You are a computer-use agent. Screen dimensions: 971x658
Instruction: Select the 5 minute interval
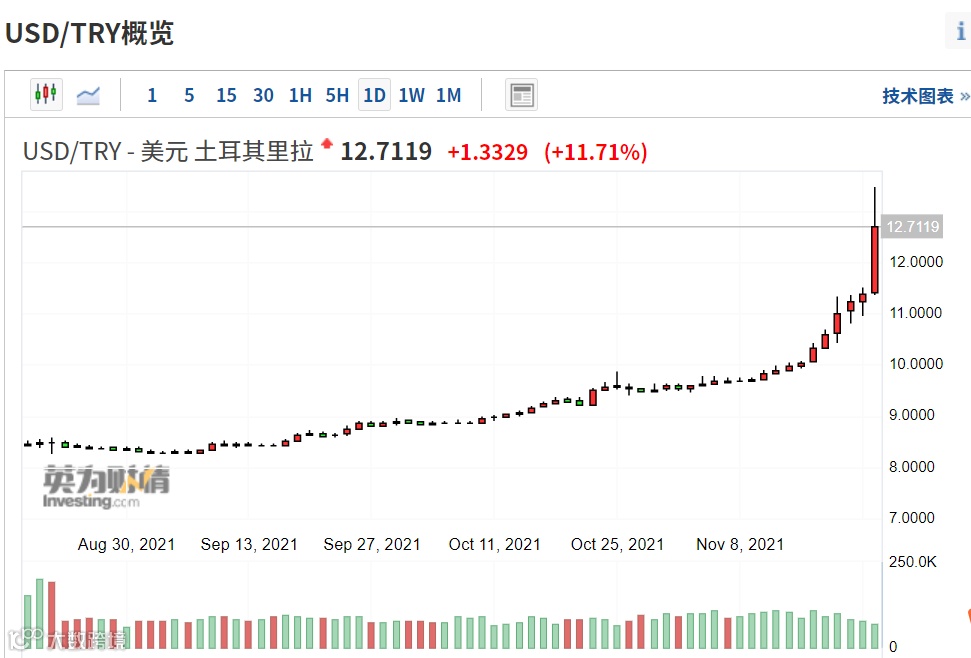coord(189,95)
